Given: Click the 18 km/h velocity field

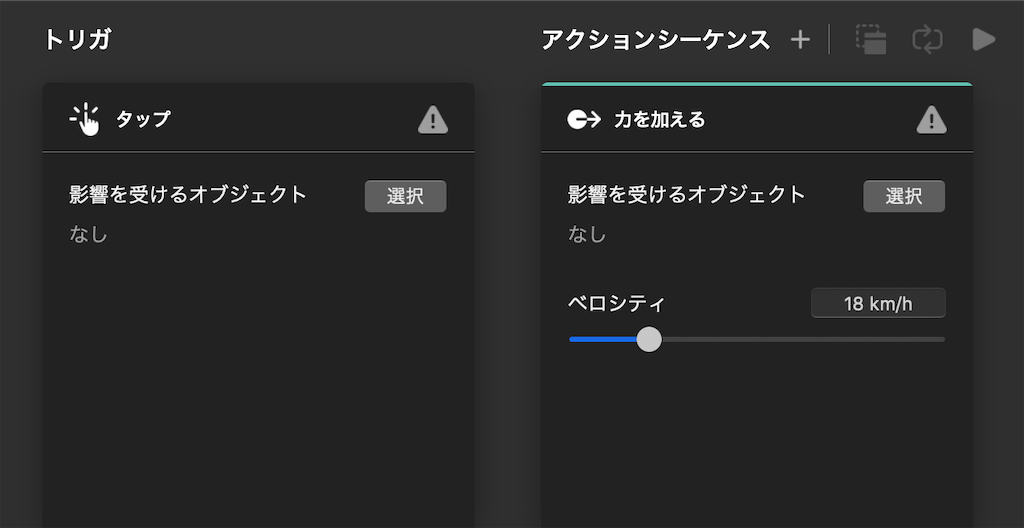Looking at the screenshot, I should point(878,303).
